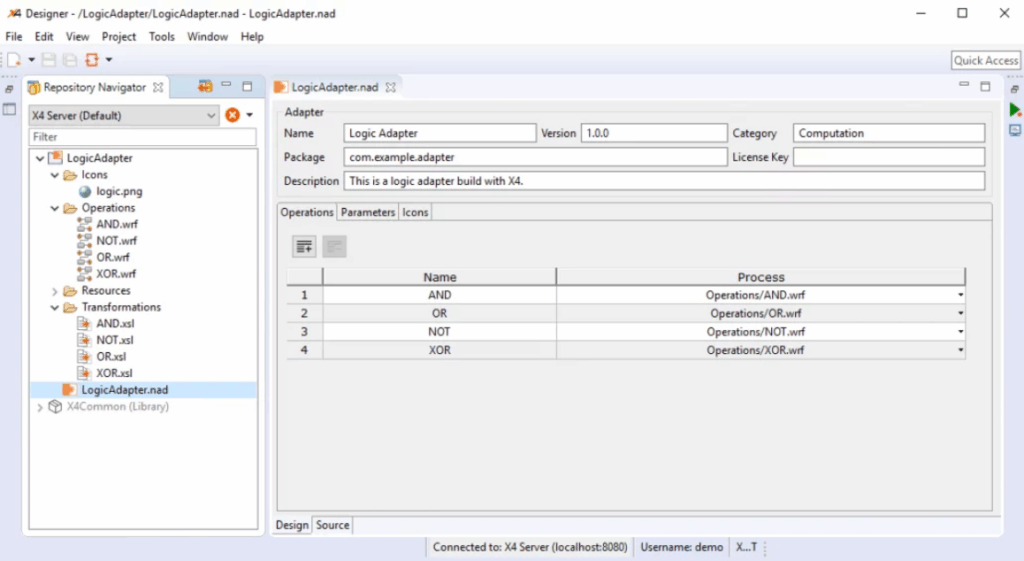1024x561 pixels.
Task: Click the green run icon on right sidebar
Action: 1015,110
